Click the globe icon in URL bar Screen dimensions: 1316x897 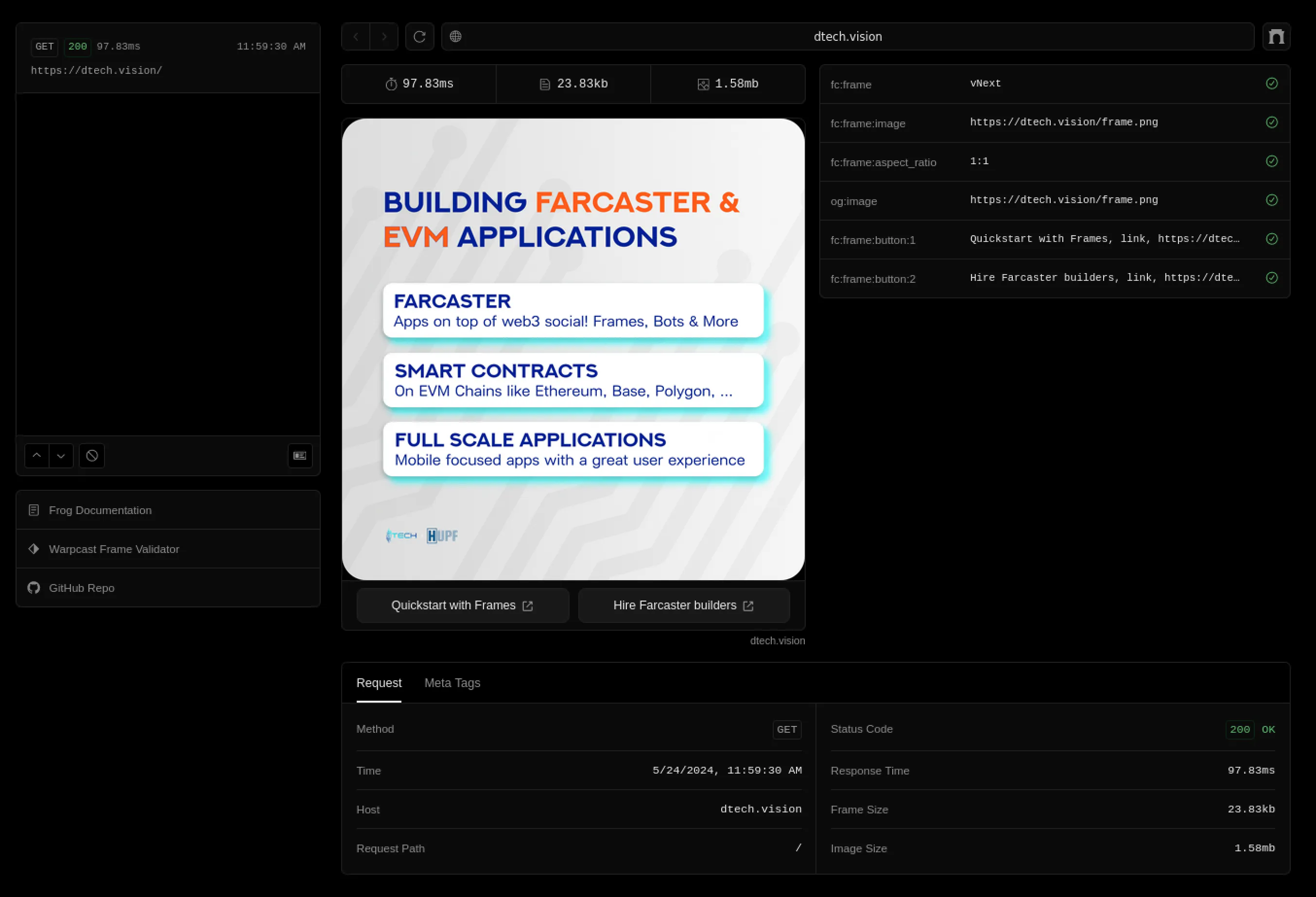[456, 36]
